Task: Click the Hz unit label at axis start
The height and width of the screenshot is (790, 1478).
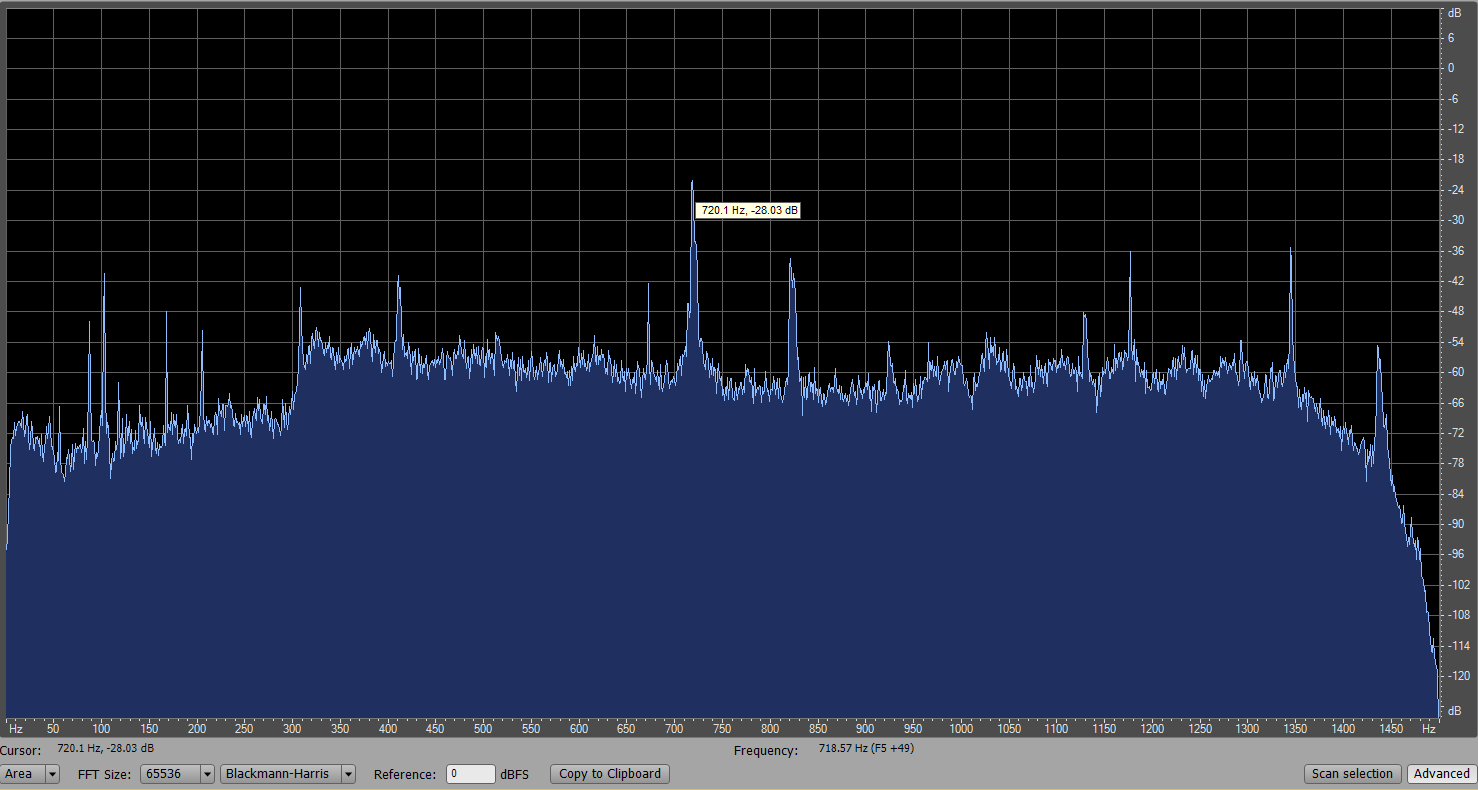Action: (x=16, y=730)
